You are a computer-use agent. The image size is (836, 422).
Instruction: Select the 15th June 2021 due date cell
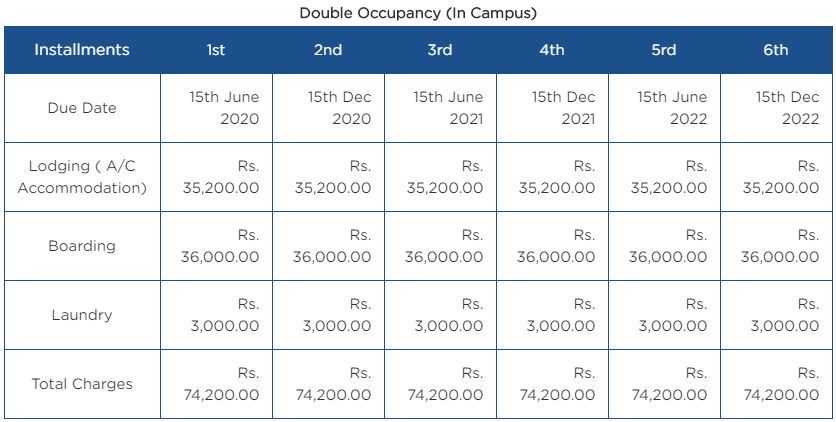coord(440,108)
